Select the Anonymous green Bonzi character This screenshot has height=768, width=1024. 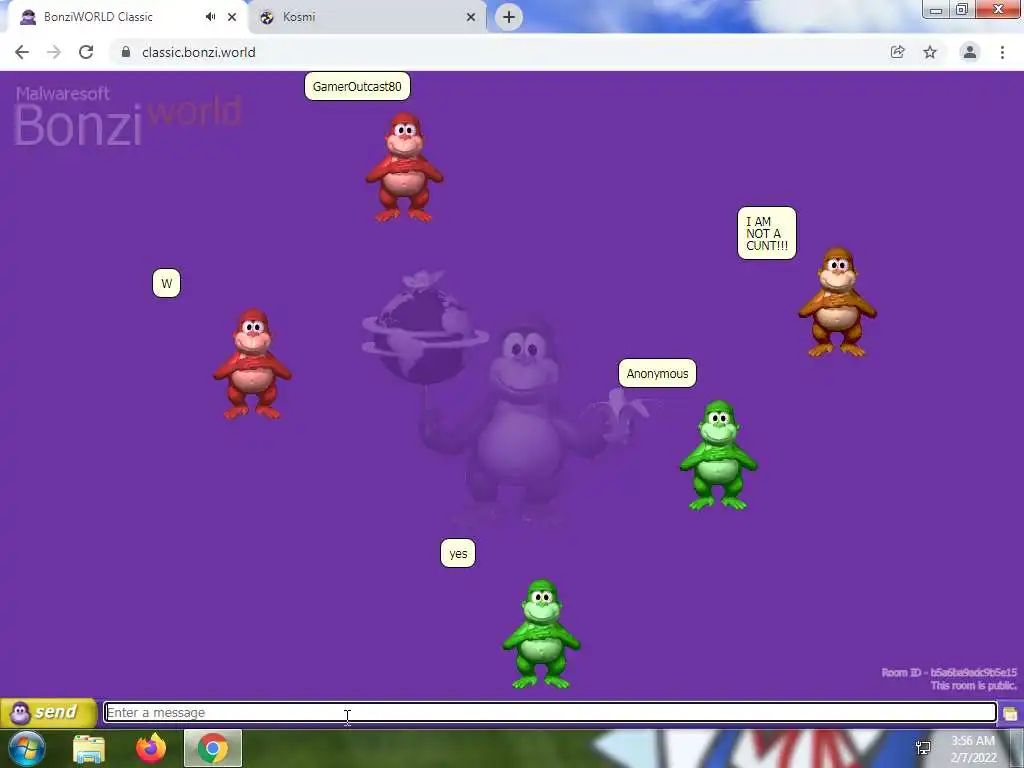click(718, 455)
